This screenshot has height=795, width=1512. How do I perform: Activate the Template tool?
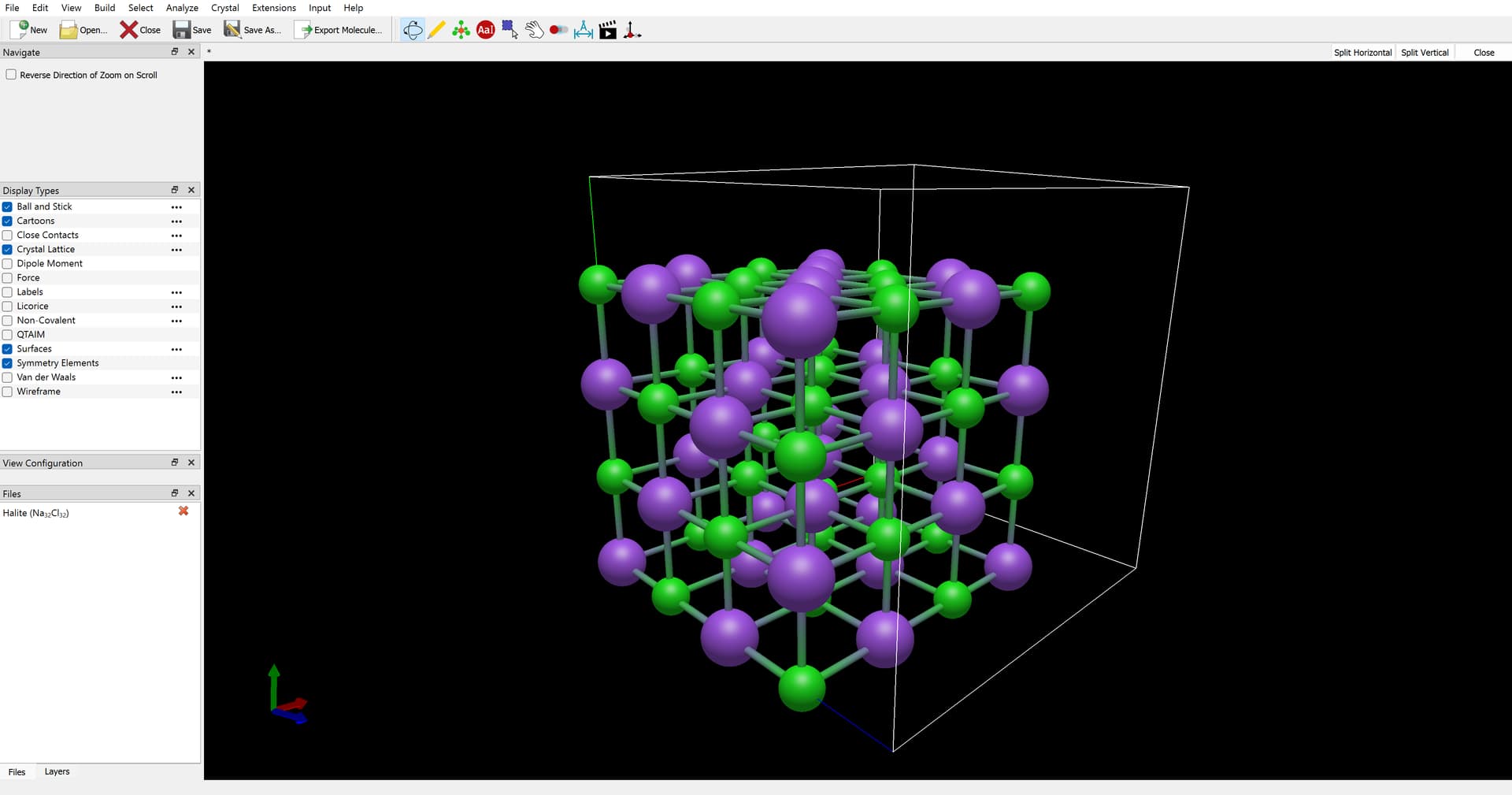pos(461,30)
